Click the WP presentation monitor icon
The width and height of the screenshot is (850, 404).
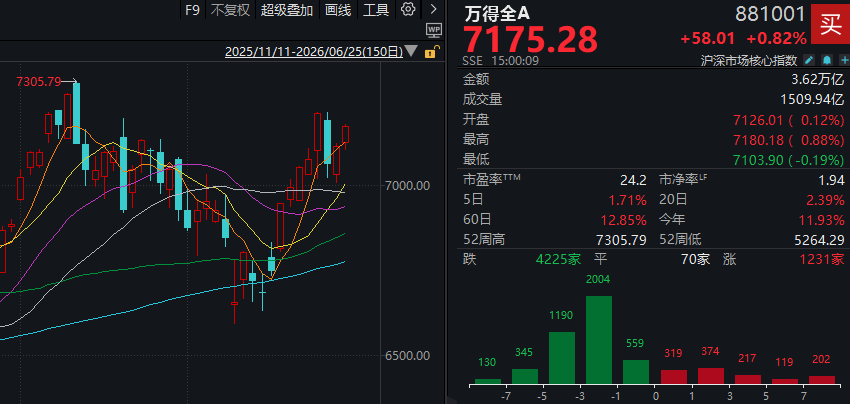434,30
